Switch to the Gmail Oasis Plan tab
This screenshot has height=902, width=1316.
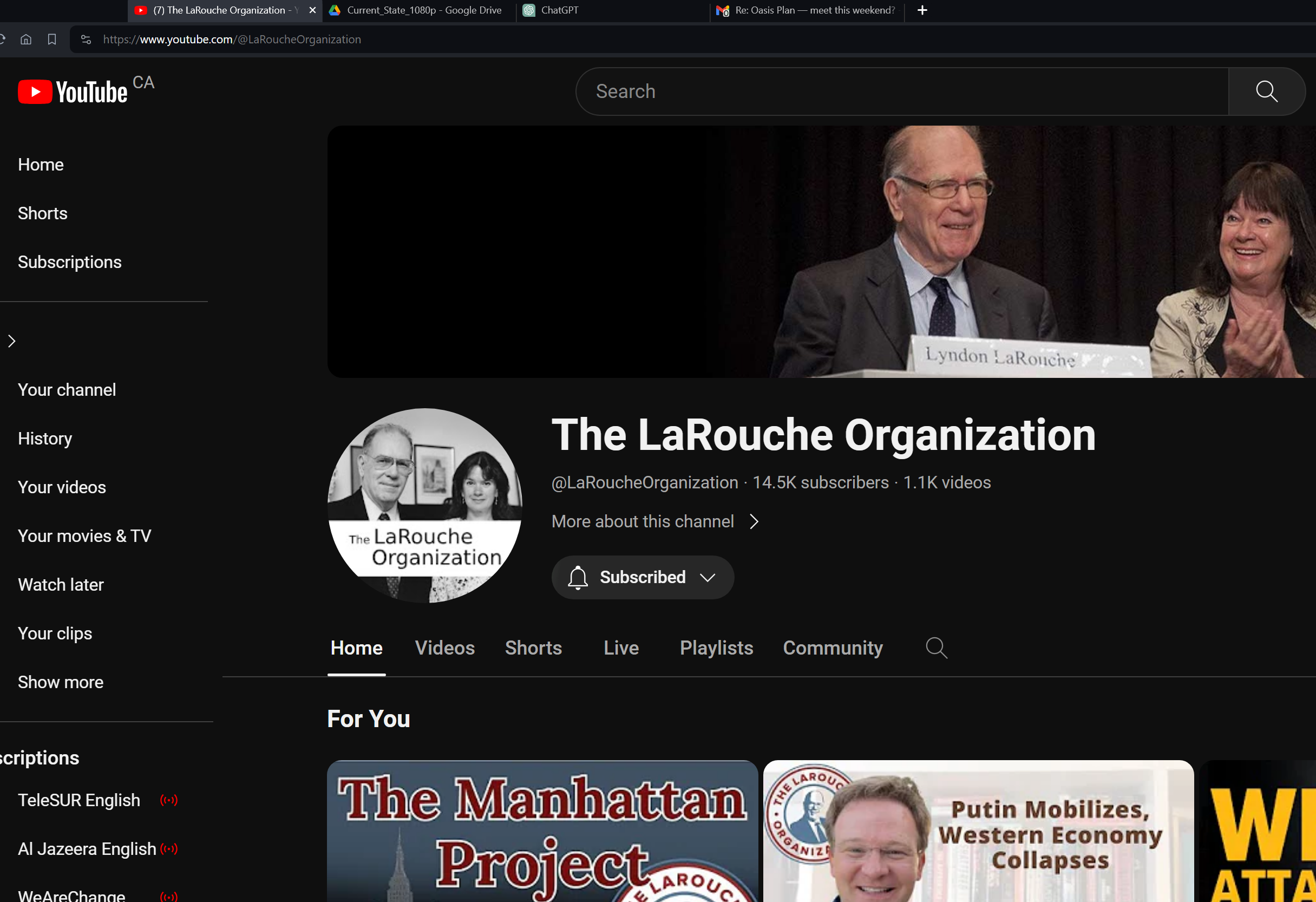click(x=807, y=10)
